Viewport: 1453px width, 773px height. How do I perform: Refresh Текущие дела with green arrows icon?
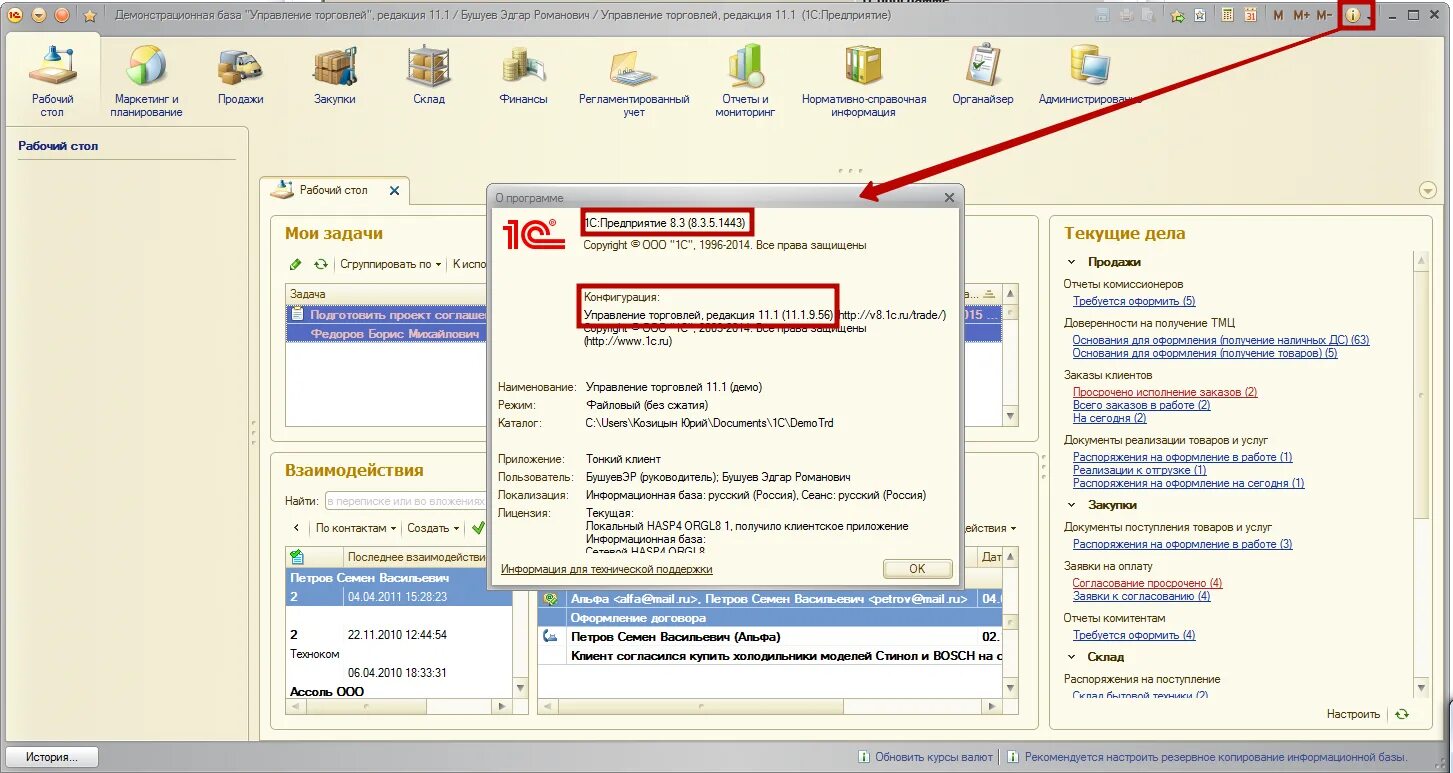pyautogui.click(x=1402, y=714)
